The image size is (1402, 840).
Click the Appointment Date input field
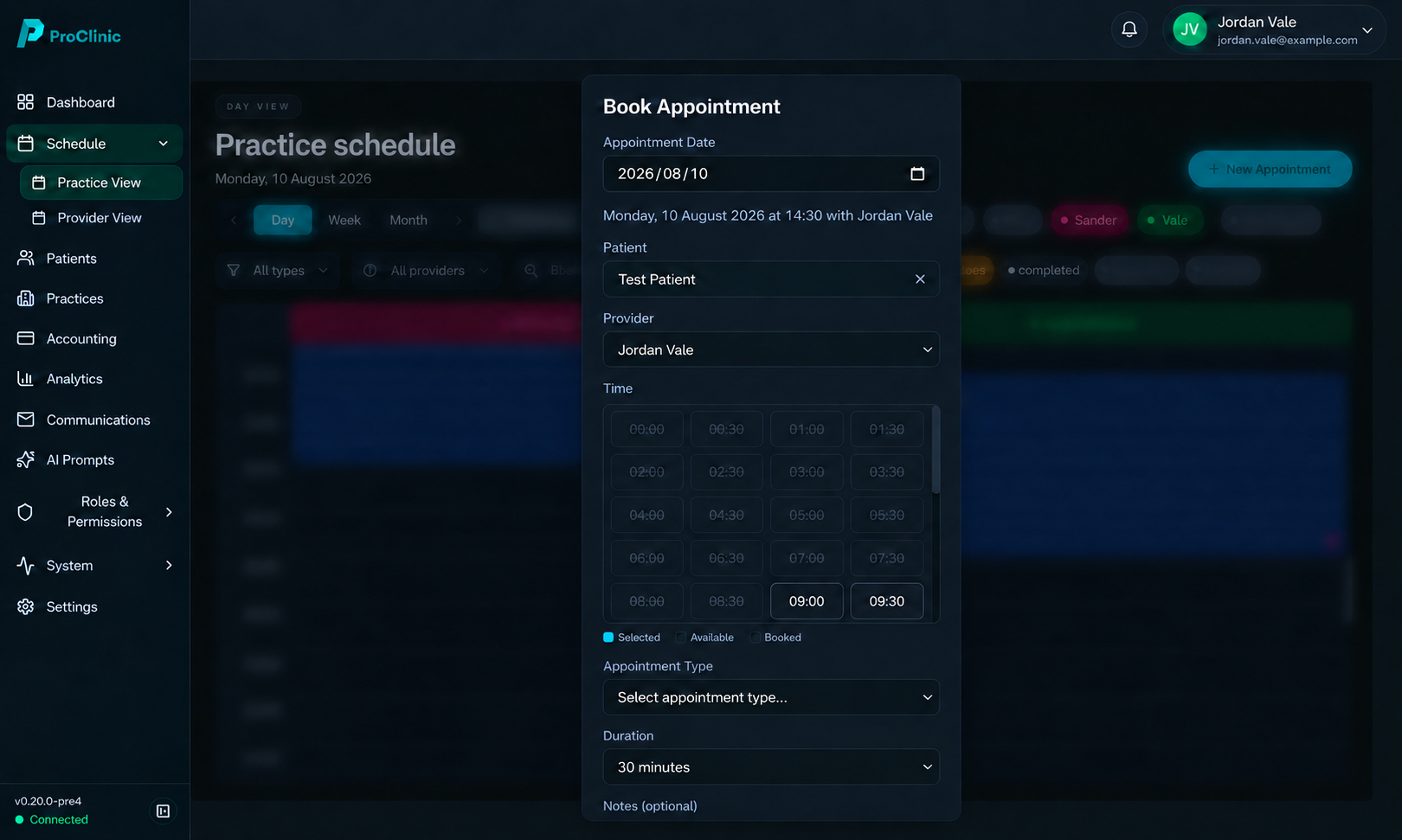point(771,174)
